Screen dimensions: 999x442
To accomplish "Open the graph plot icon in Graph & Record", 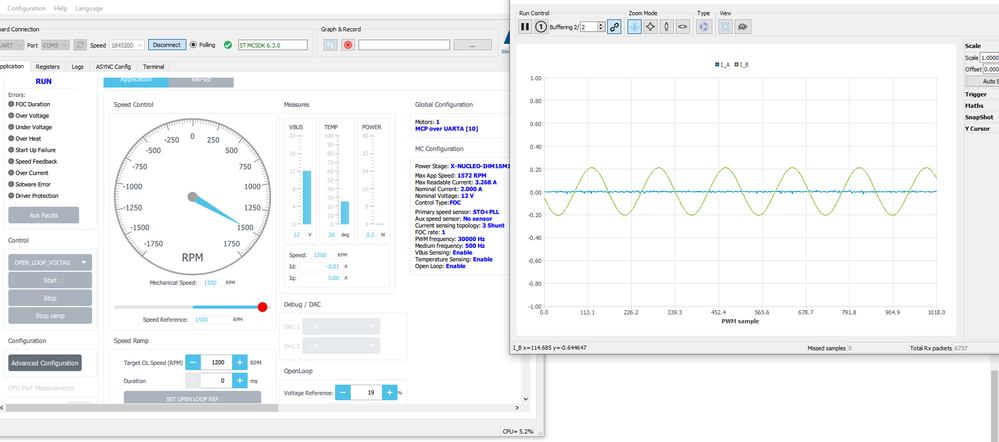I will [330, 45].
